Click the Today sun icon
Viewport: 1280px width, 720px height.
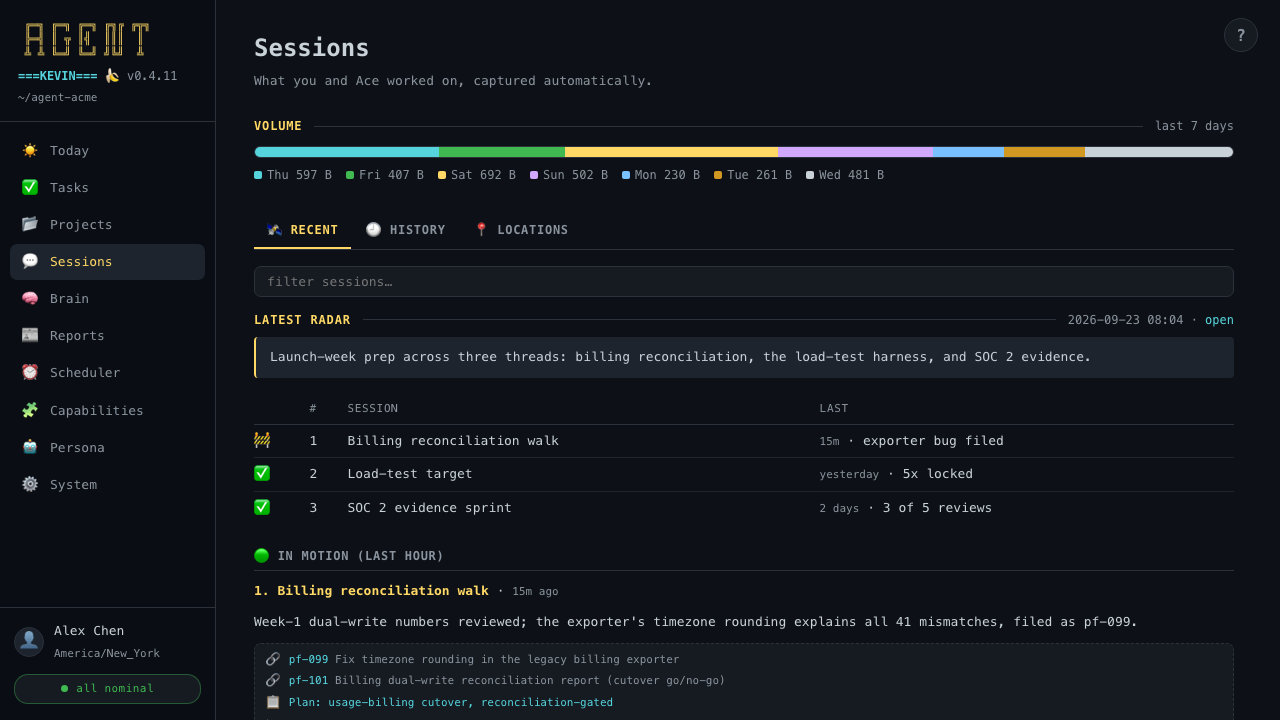[x=30, y=150]
